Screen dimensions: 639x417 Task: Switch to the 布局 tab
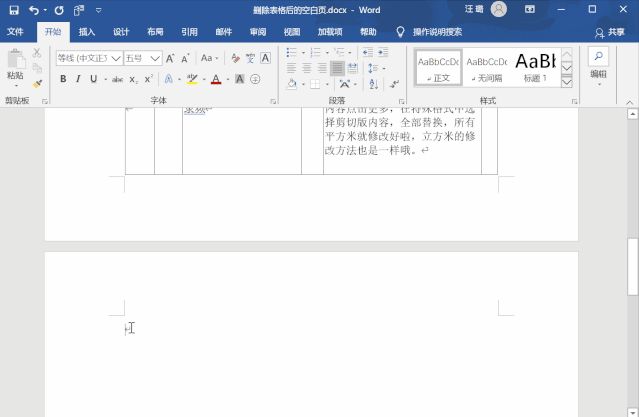155,31
